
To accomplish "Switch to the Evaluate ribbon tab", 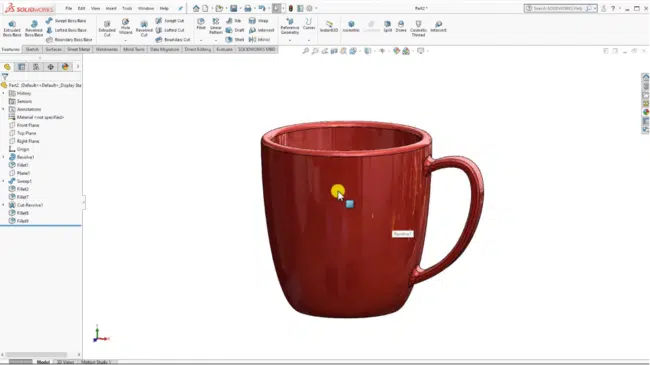I will (x=224, y=49).
